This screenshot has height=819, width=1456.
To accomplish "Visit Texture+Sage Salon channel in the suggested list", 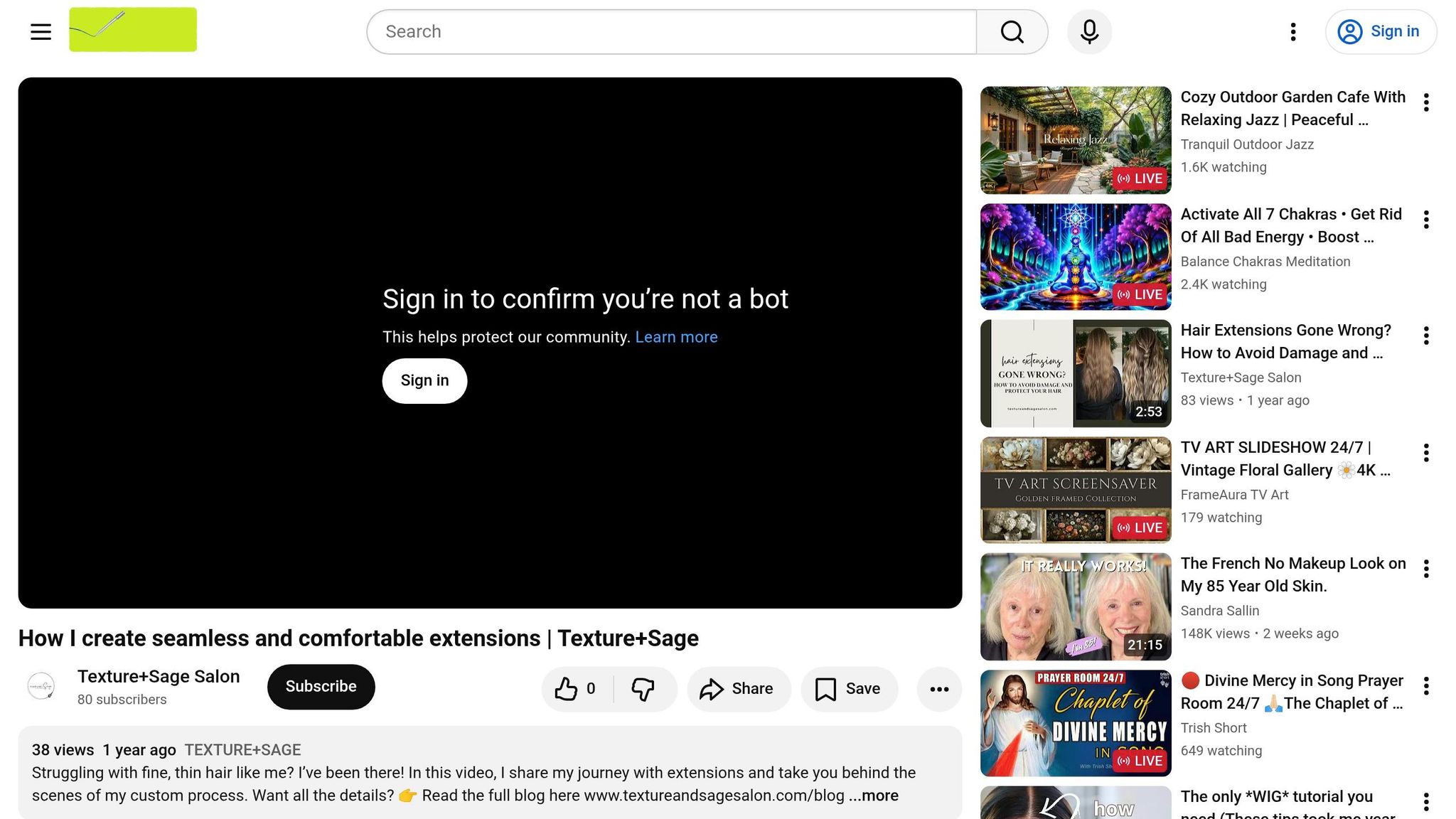I will click(x=1241, y=378).
